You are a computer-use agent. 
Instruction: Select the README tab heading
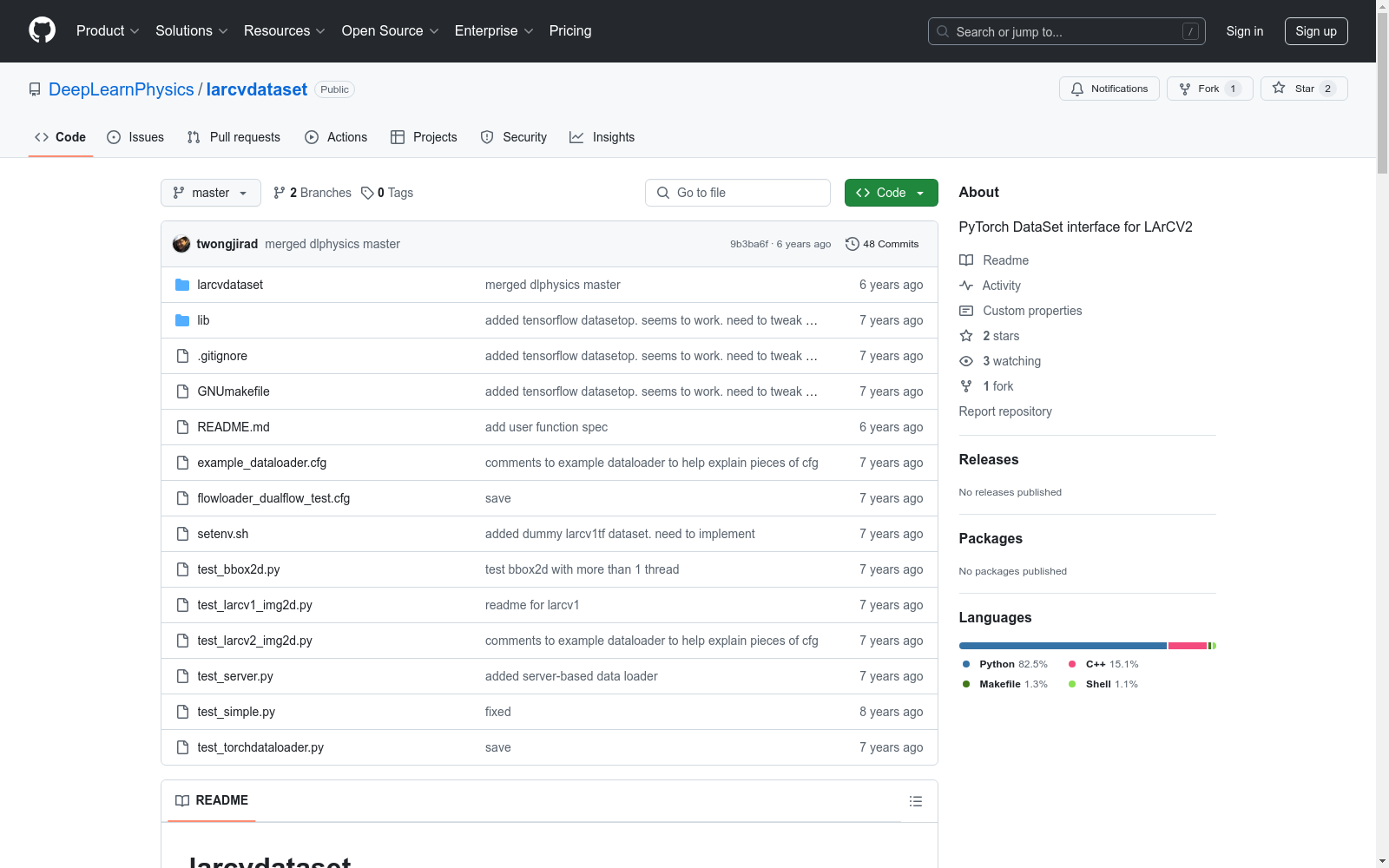pyautogui.click(x=212, y=800)
